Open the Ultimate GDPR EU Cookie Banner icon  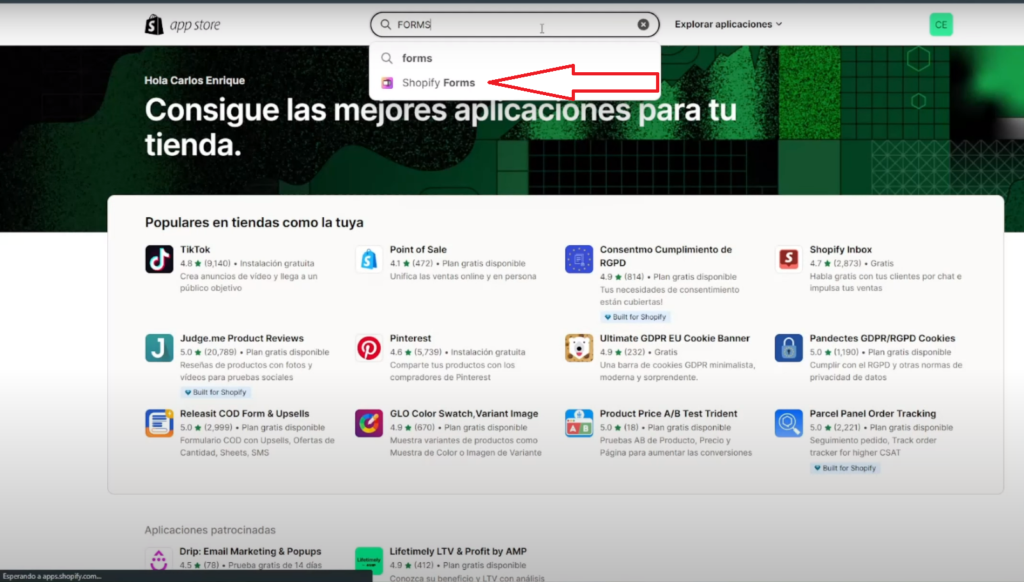tap(579, 348)
